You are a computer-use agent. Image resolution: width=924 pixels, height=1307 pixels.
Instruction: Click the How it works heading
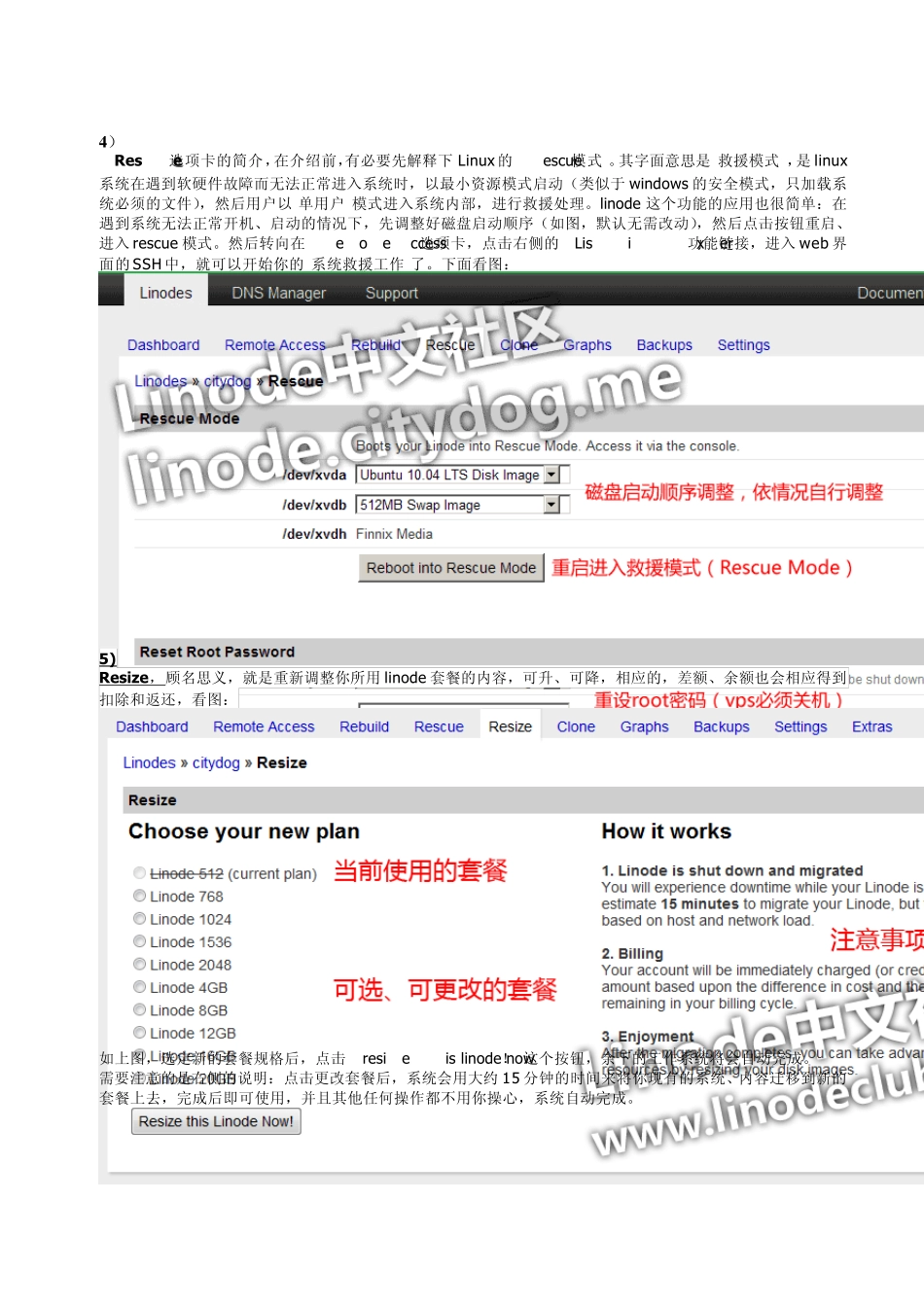coord(666,831)
